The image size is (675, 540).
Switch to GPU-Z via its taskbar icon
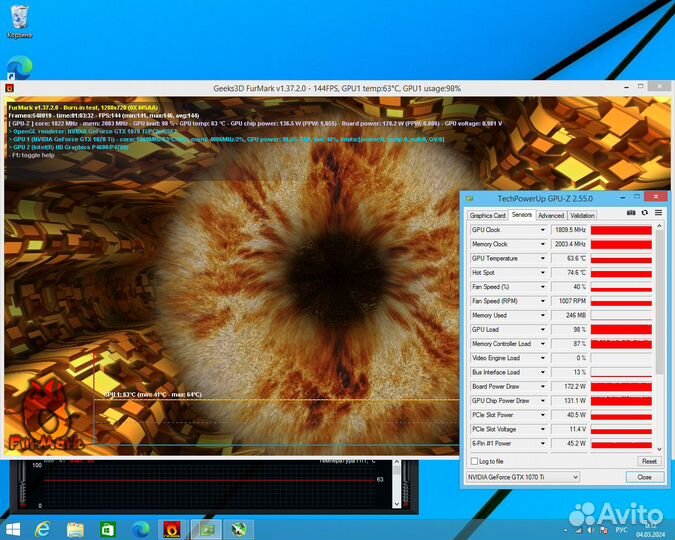207,529
